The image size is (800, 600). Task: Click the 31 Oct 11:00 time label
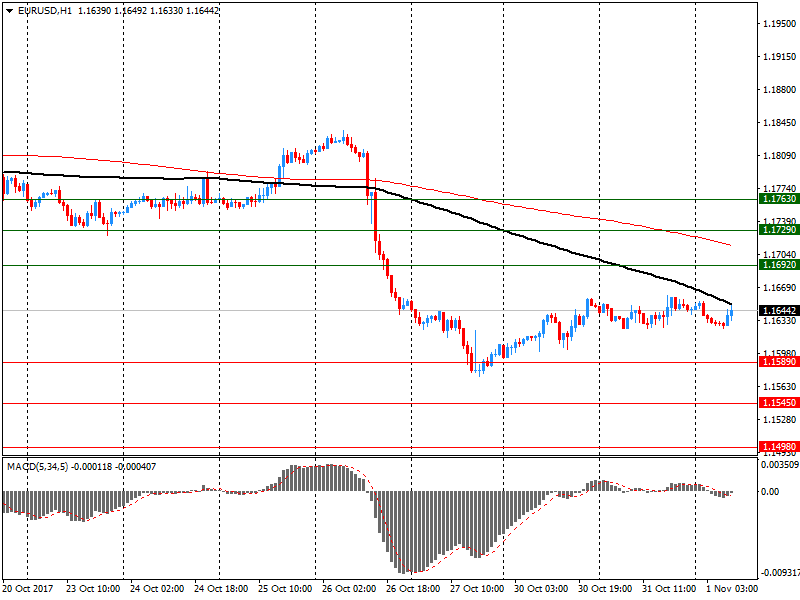[x=669, y=588]
